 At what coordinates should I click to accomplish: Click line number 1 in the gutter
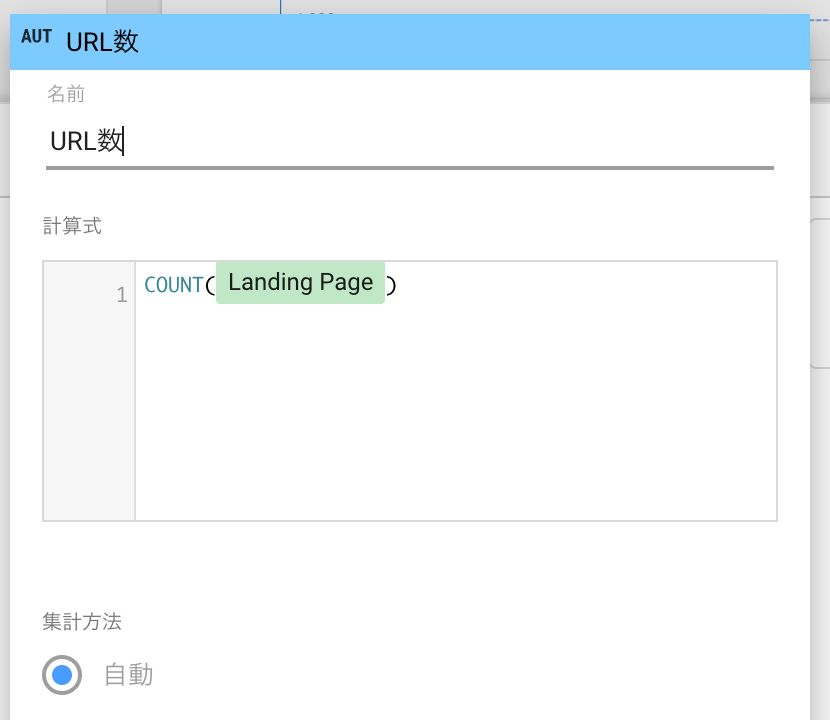[x=122, y=295]
